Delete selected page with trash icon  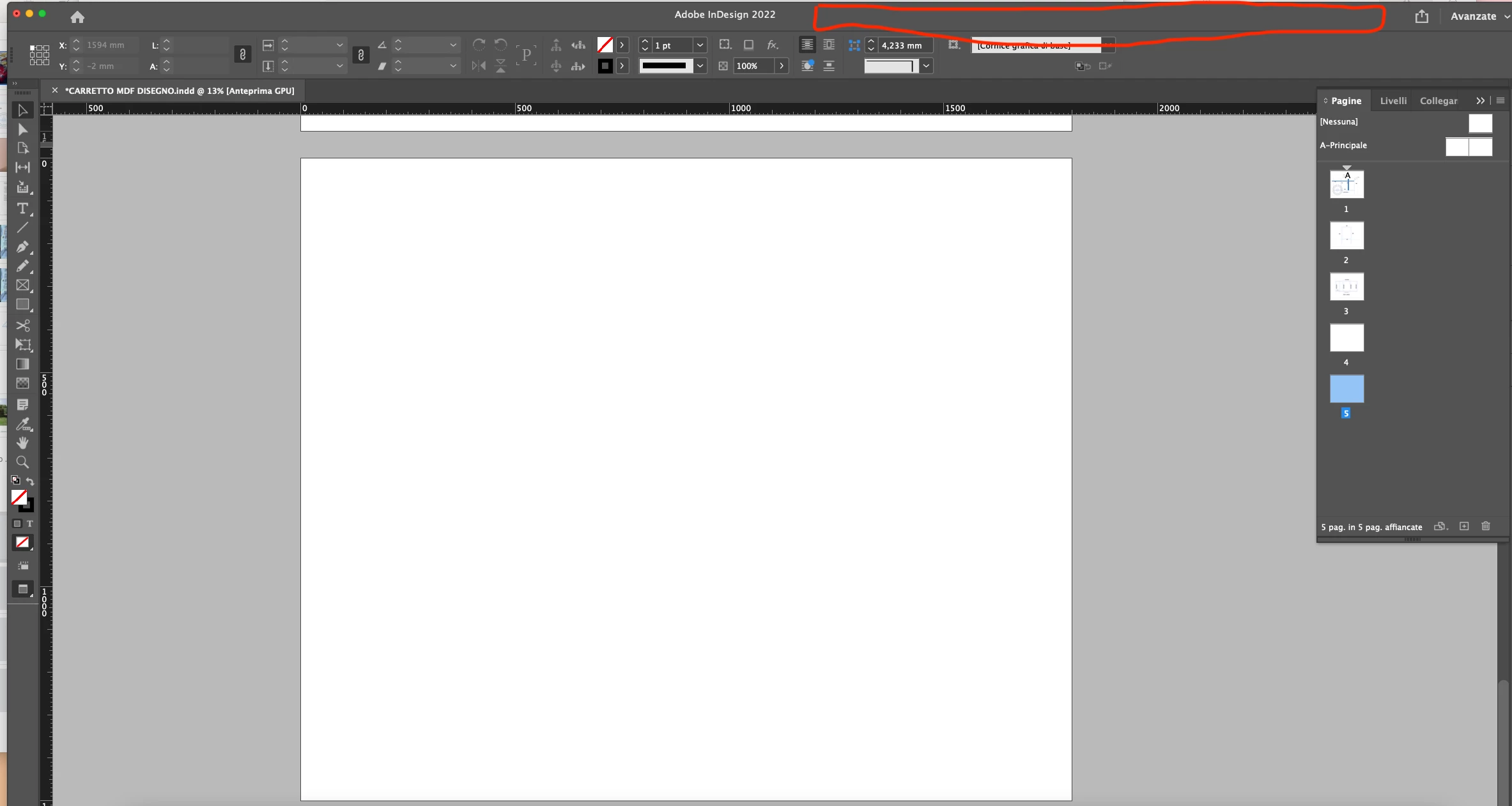1485,526
